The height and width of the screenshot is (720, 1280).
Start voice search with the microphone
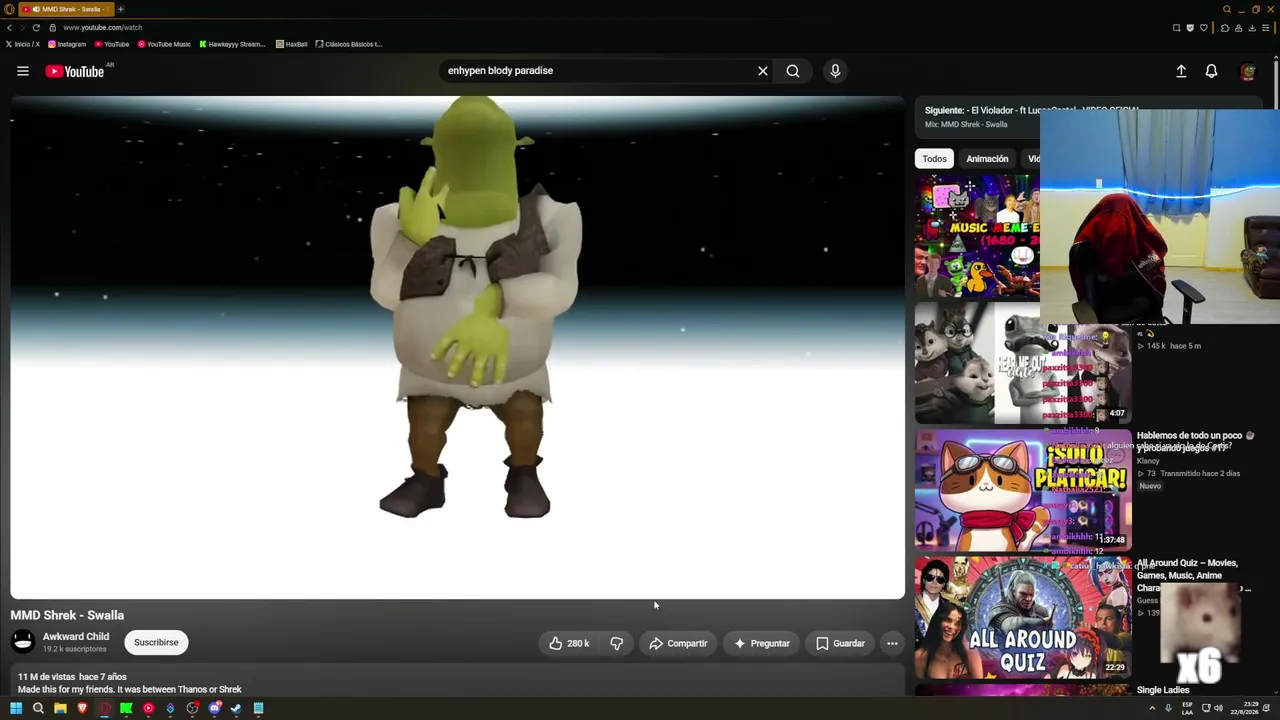pos(835,71)
